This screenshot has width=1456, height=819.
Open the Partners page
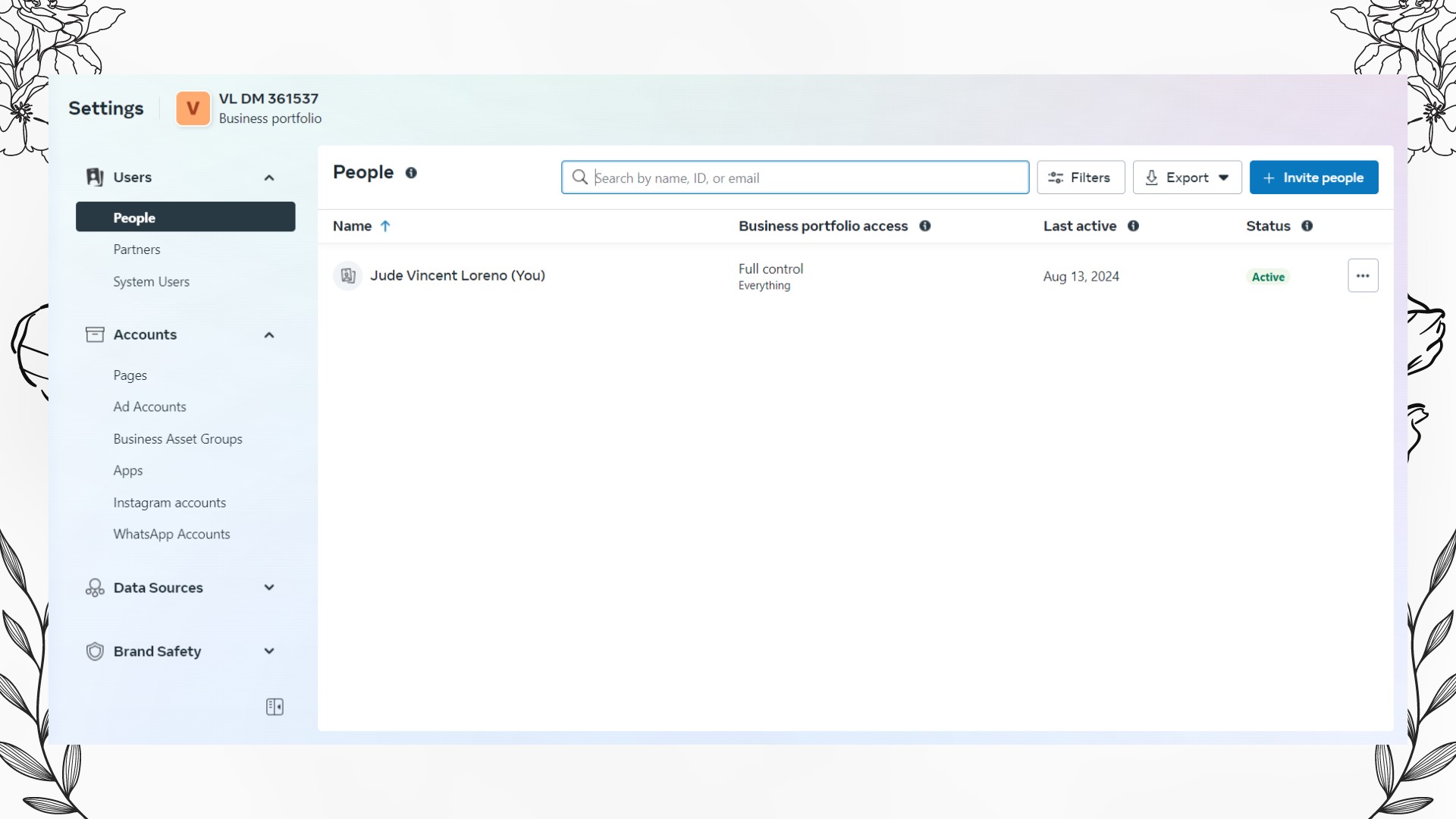pos(136,249)
